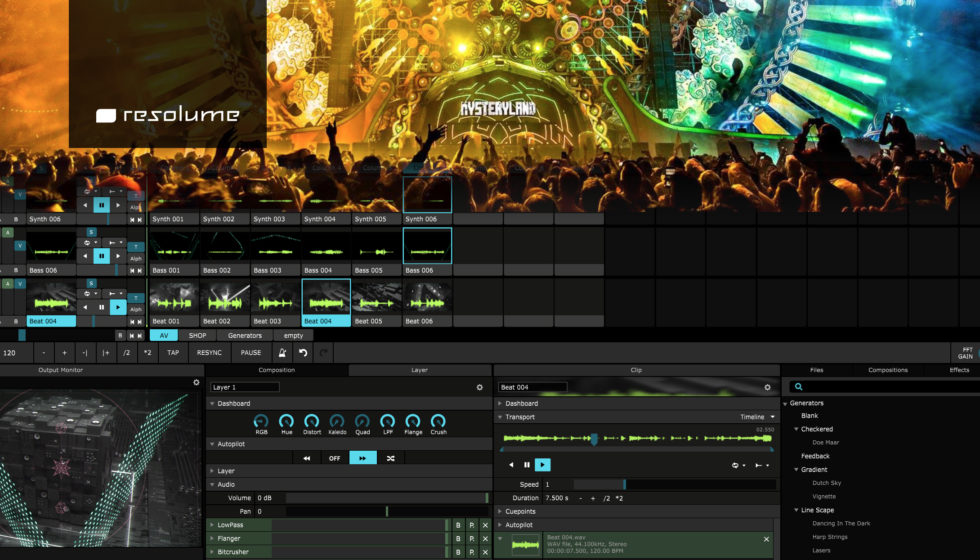Toggle solo S on Bass 006 layer

[x=91, y=232]
